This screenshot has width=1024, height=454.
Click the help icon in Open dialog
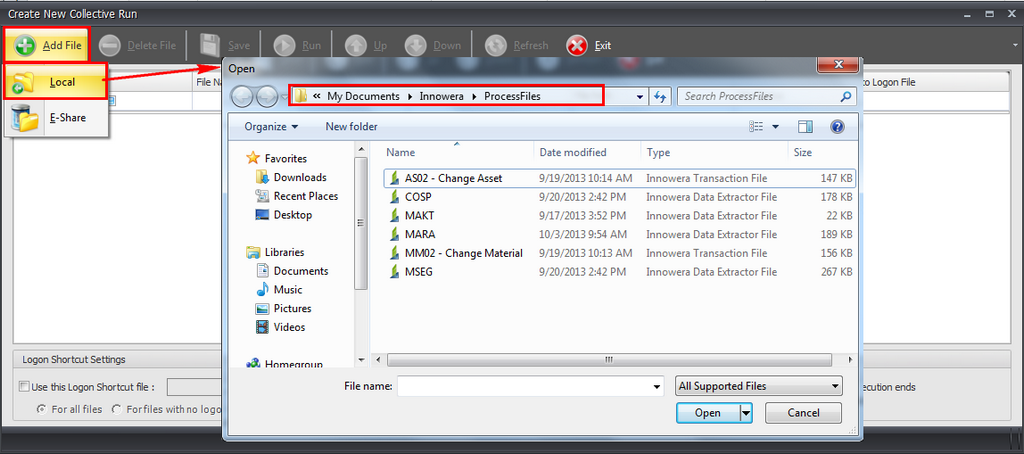[837, 127]
